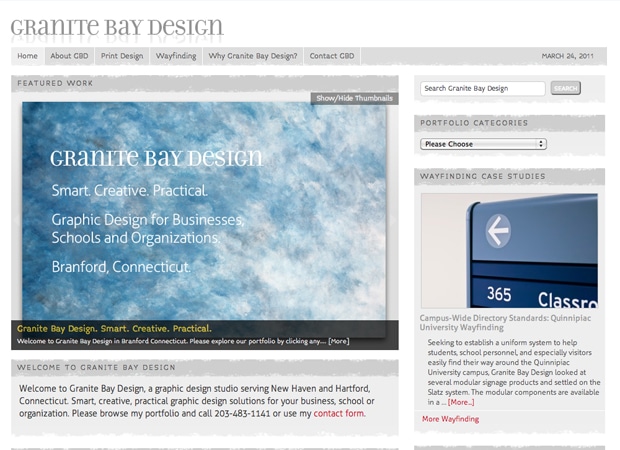Image resolution: width=620 pixels, height=450 pixels.
Task: Follow the red contact form link
Action: pos(339,414)
